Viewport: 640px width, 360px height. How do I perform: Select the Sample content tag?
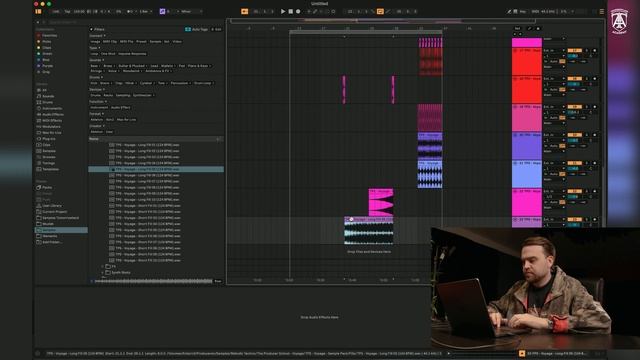pos(155,42)
